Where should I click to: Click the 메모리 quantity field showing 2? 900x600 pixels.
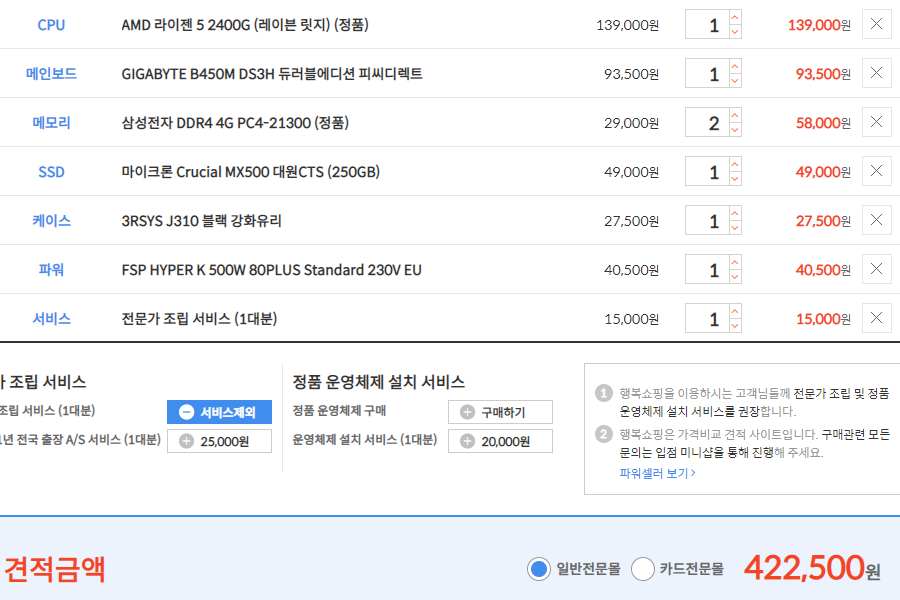pos(707,122)
